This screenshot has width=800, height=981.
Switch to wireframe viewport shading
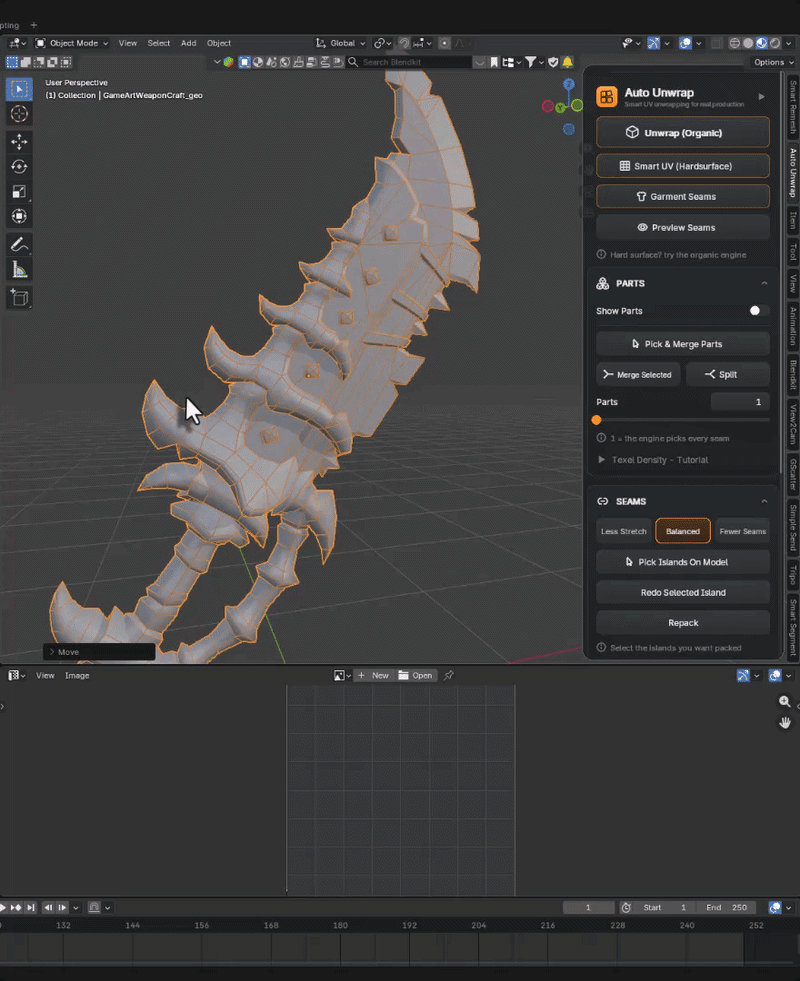click(734, 43)
